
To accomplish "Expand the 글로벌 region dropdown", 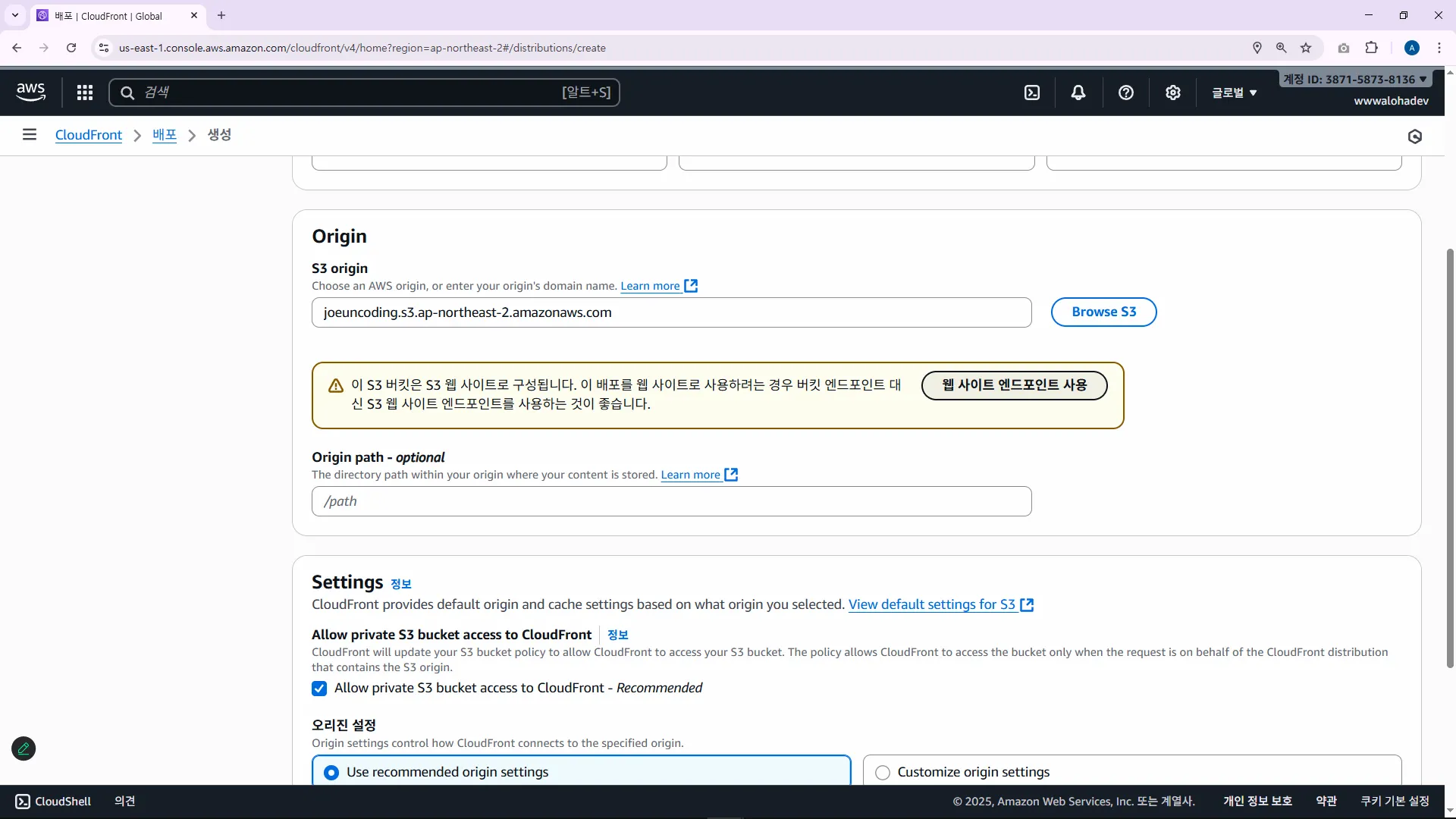I will coord(1234,93).
